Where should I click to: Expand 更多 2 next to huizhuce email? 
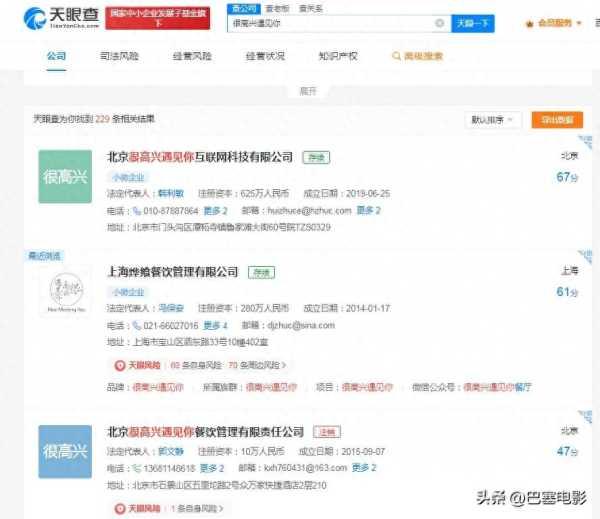pyautogui.click(x=368, y=211)
